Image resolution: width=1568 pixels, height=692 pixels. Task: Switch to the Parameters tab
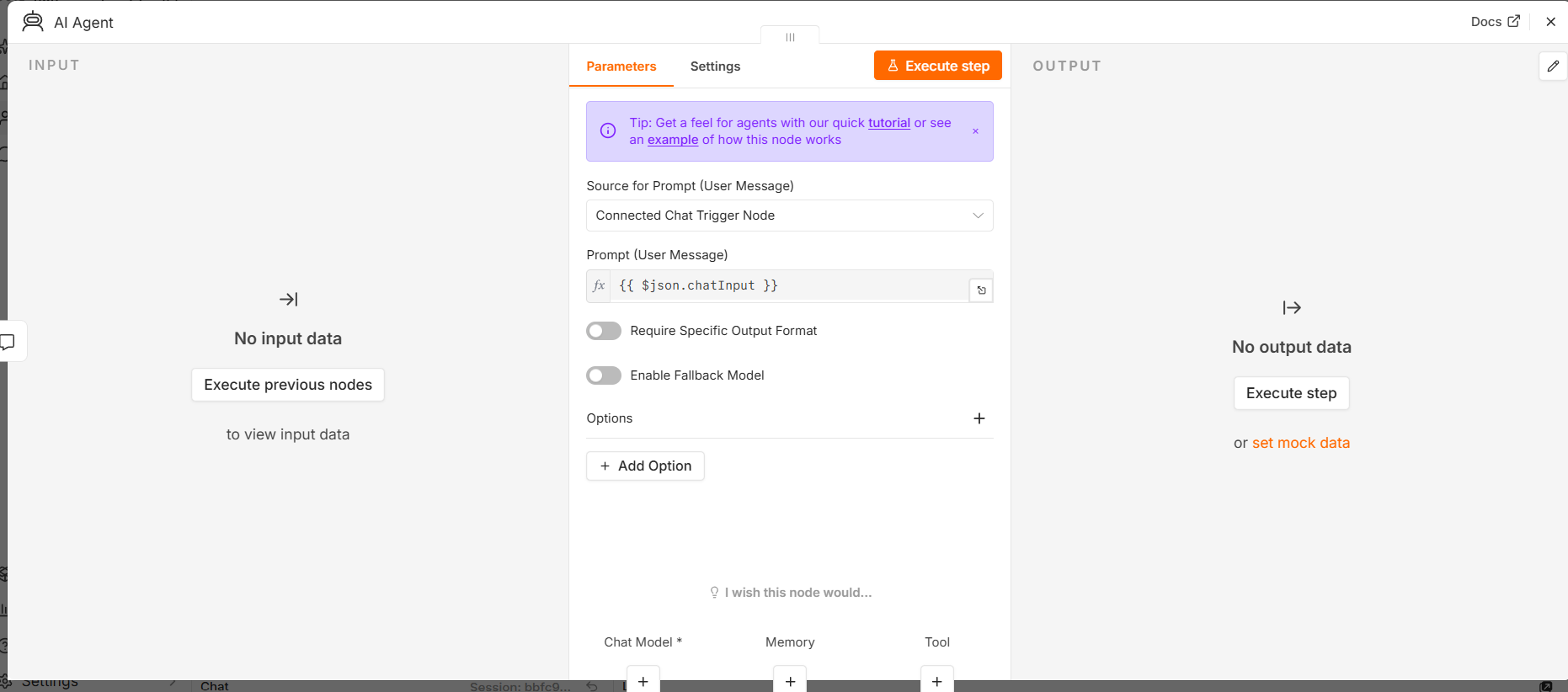(x=621, y=67)
